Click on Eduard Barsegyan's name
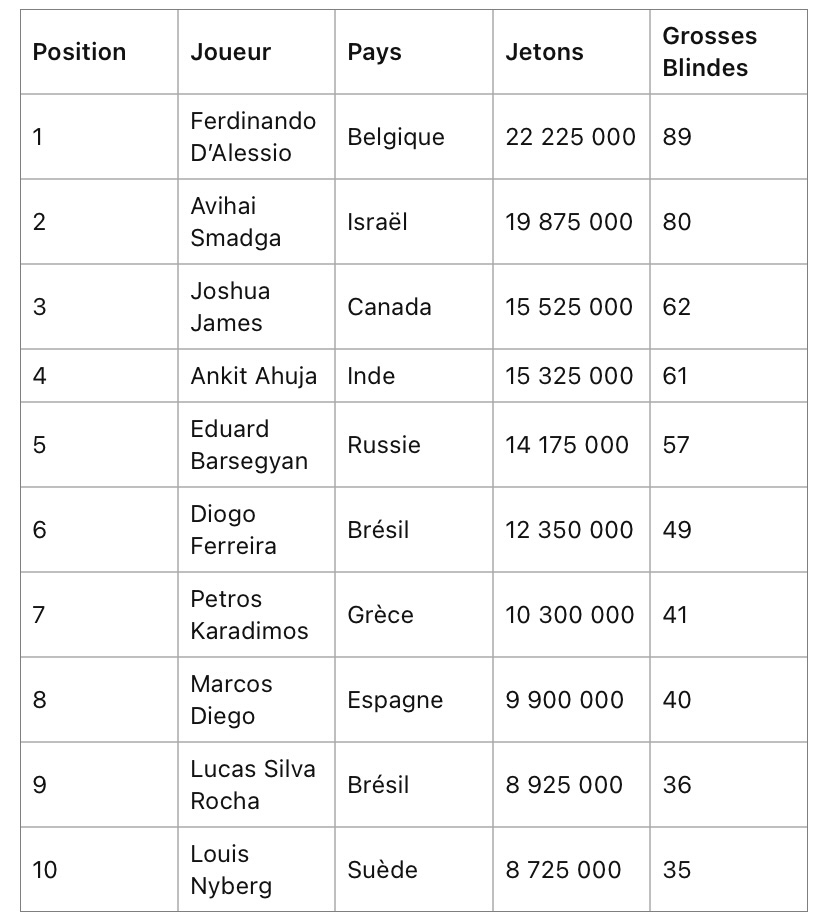Image resolution: width=828 pixels, height=918 pixels. pyautogui.click(x=249, y=445)
